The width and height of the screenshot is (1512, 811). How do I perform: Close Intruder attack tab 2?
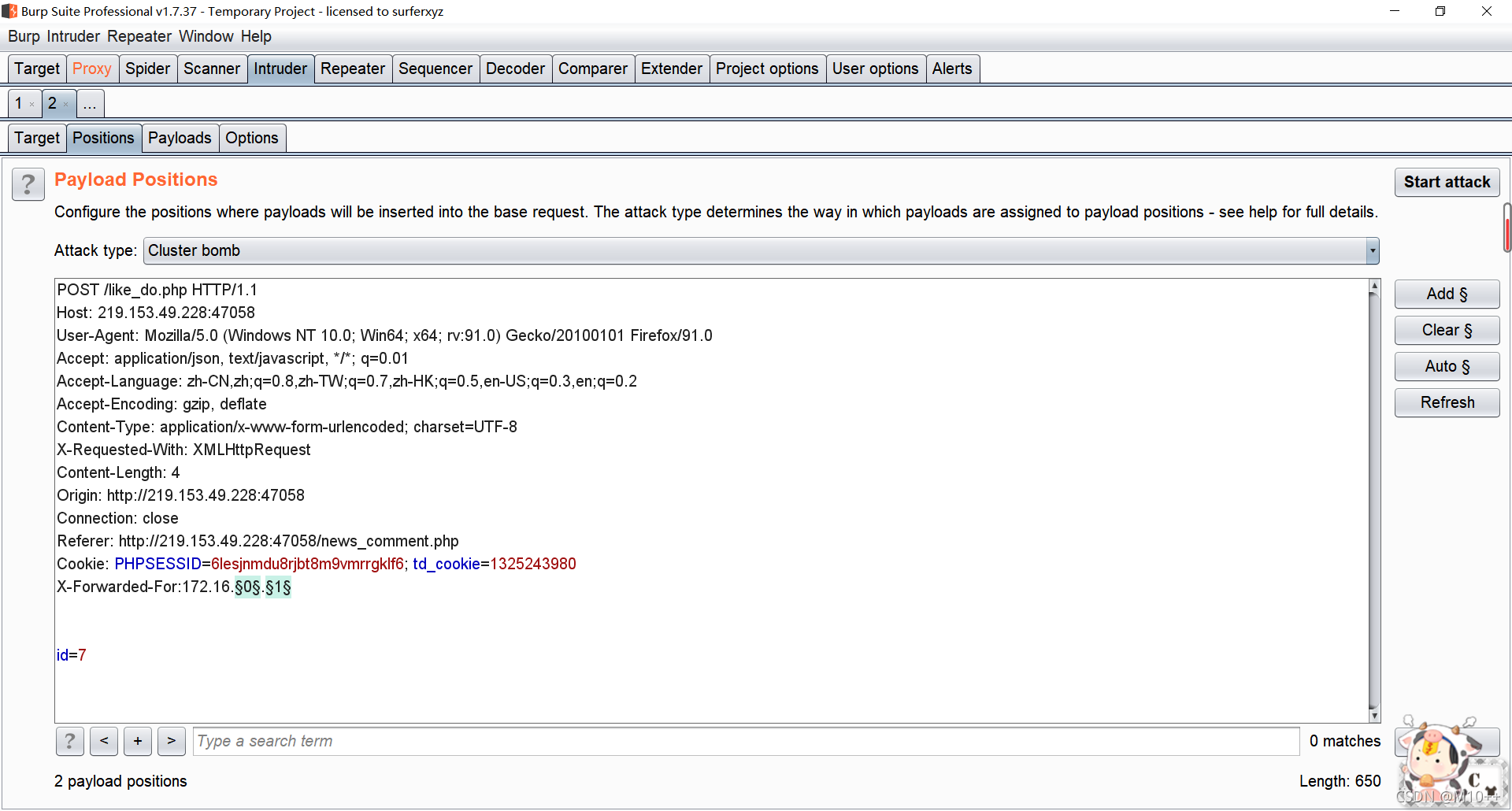[x=65, y=104]
